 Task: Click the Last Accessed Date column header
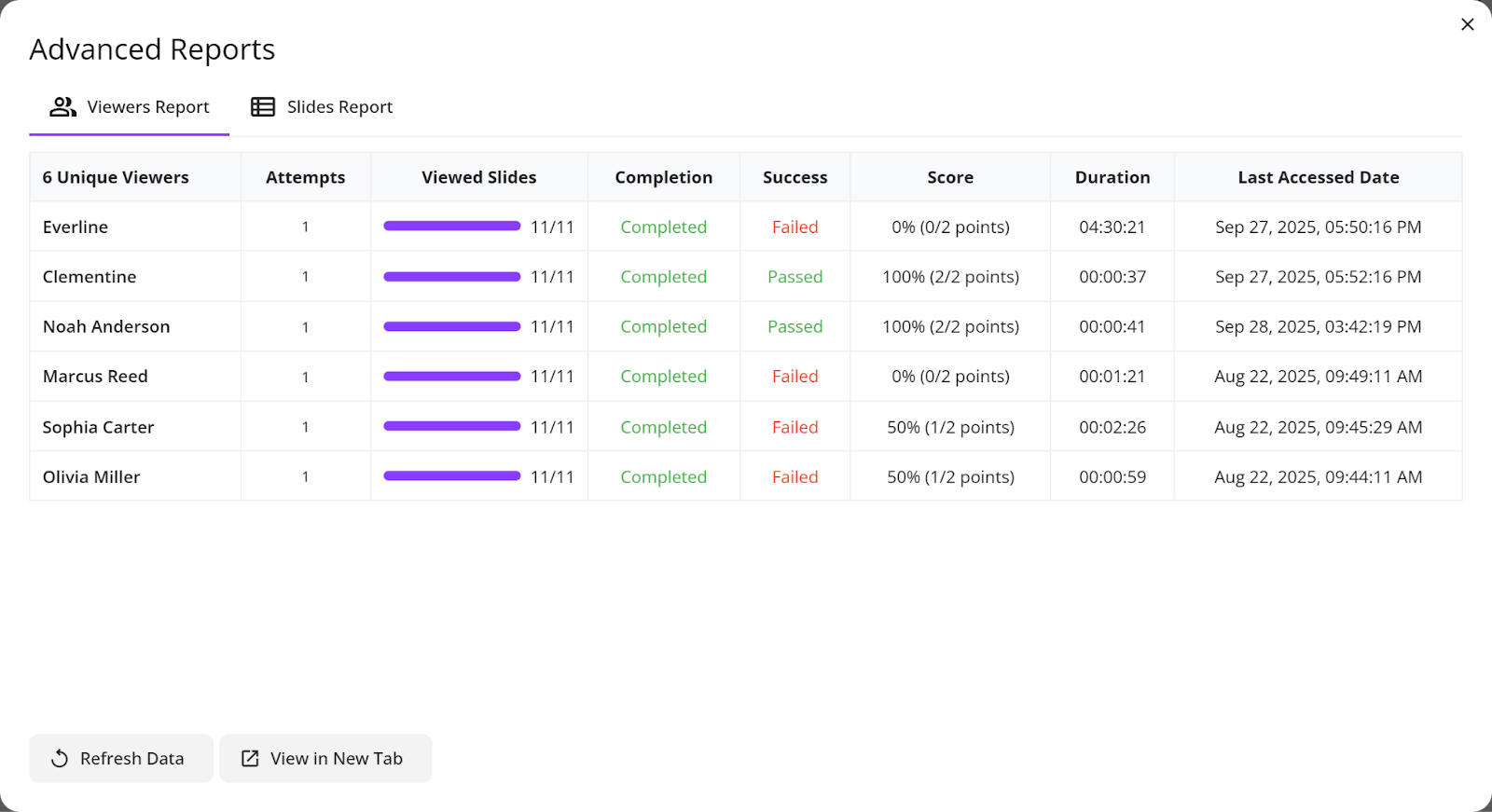(1318, 177)
